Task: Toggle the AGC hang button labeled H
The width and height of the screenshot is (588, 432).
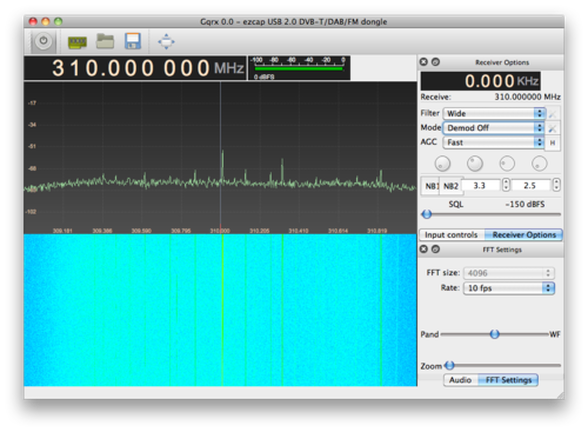Action: [x=553, y=143]
